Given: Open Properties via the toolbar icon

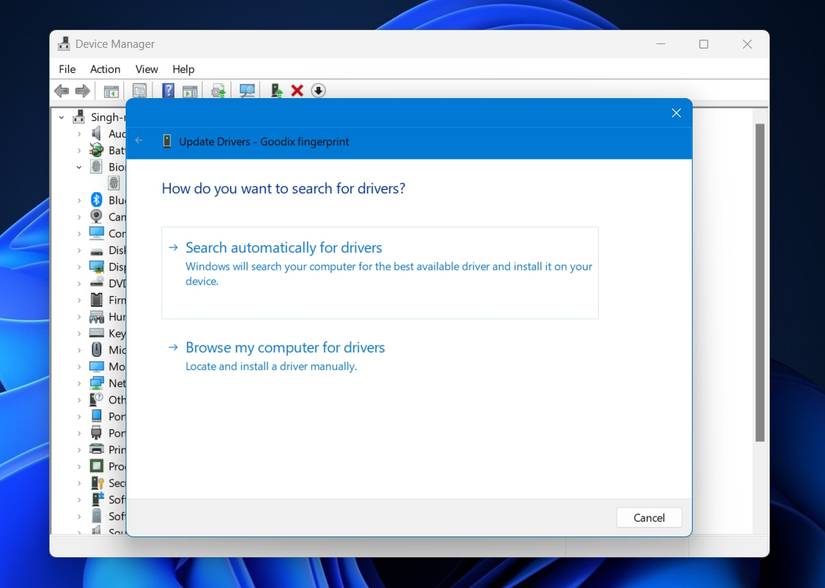Looking at the screenshot, I should 137,90.
